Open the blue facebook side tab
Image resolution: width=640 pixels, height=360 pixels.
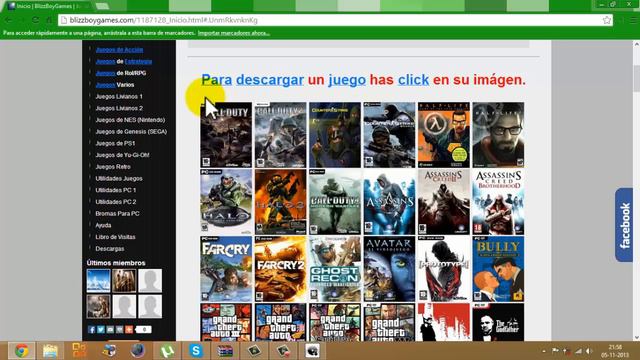tap(624, 225)
